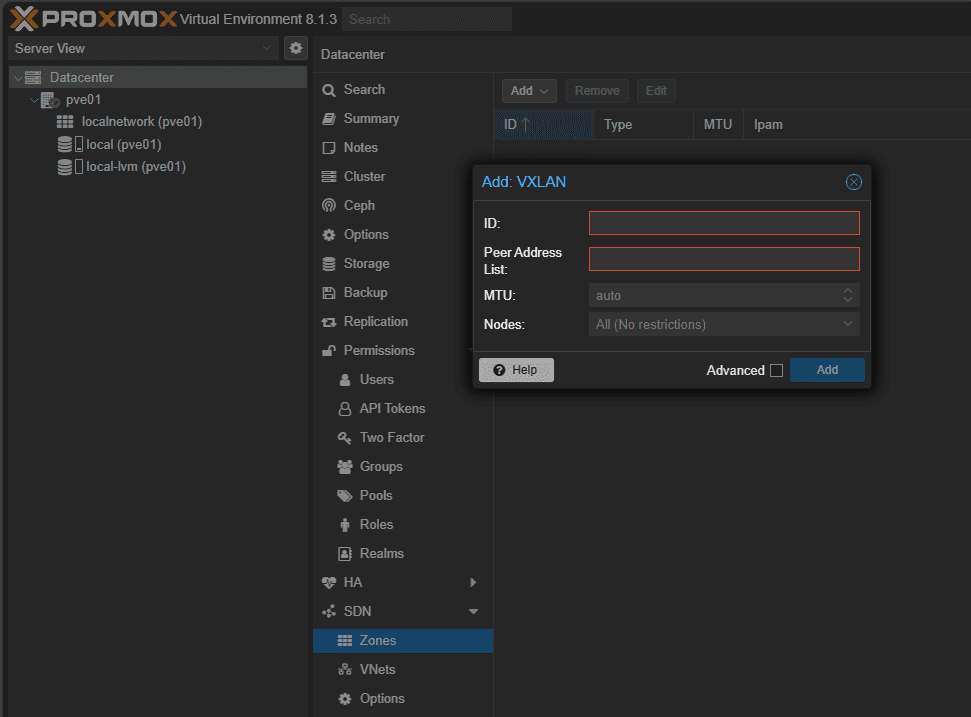The image size is (971, 717).
Task: Click the Replication arrows icon
Action: pos(329,322)
